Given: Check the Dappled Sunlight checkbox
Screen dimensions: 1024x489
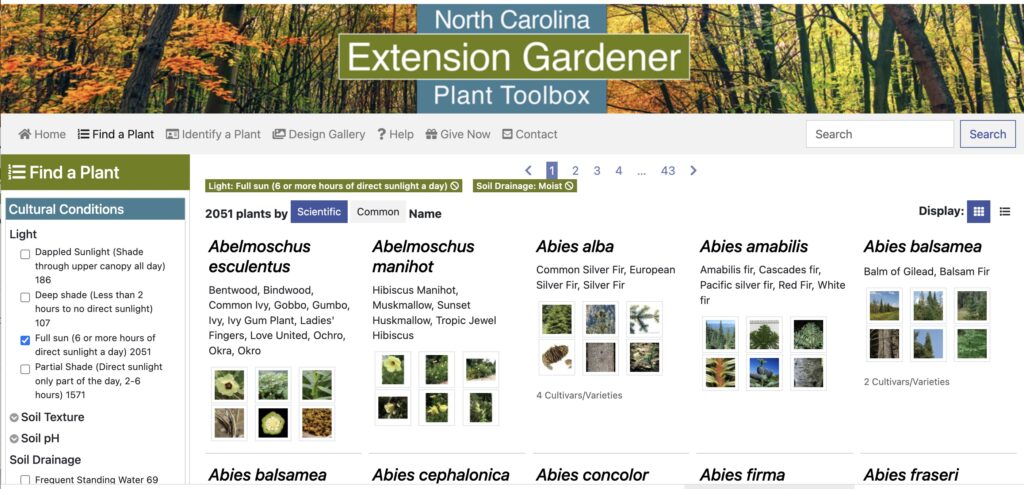Looking at the screenshot, I should (x=25, y=254).
